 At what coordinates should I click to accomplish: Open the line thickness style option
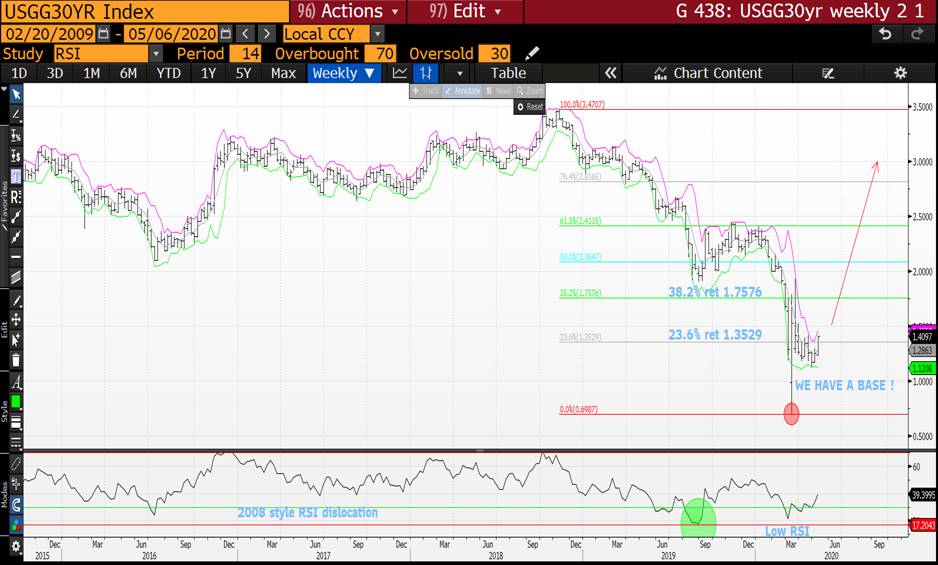(16, 423)
